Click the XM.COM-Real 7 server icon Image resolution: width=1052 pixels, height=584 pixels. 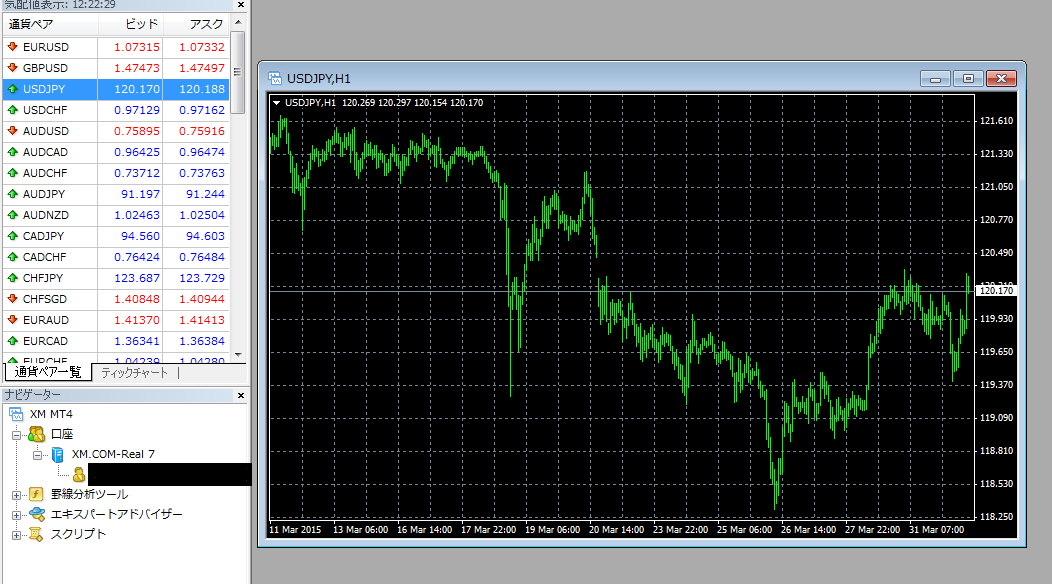(57, 454)
